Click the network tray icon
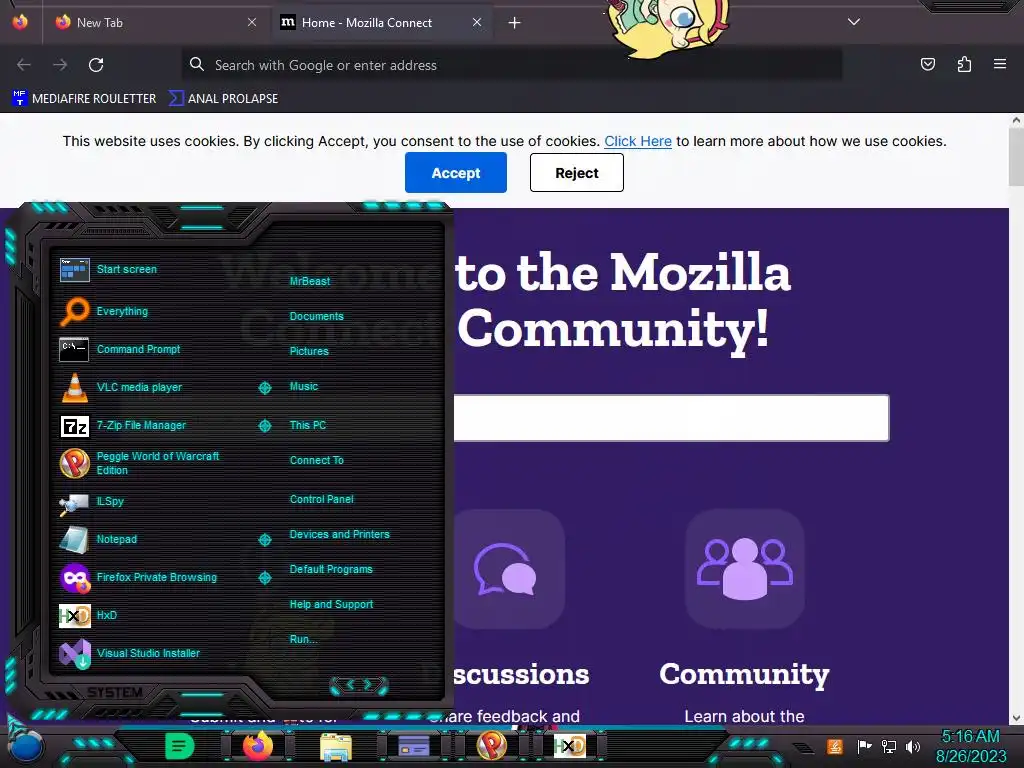 click(x=889, y=746)
